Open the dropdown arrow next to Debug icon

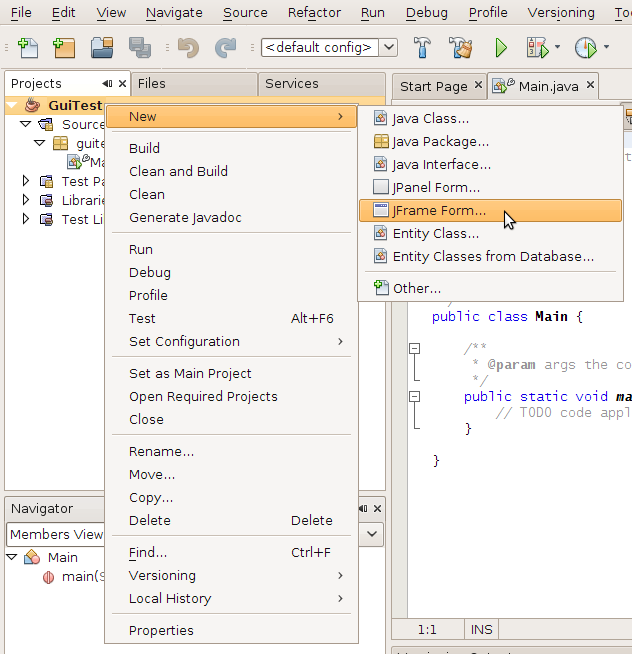(558, 47)
